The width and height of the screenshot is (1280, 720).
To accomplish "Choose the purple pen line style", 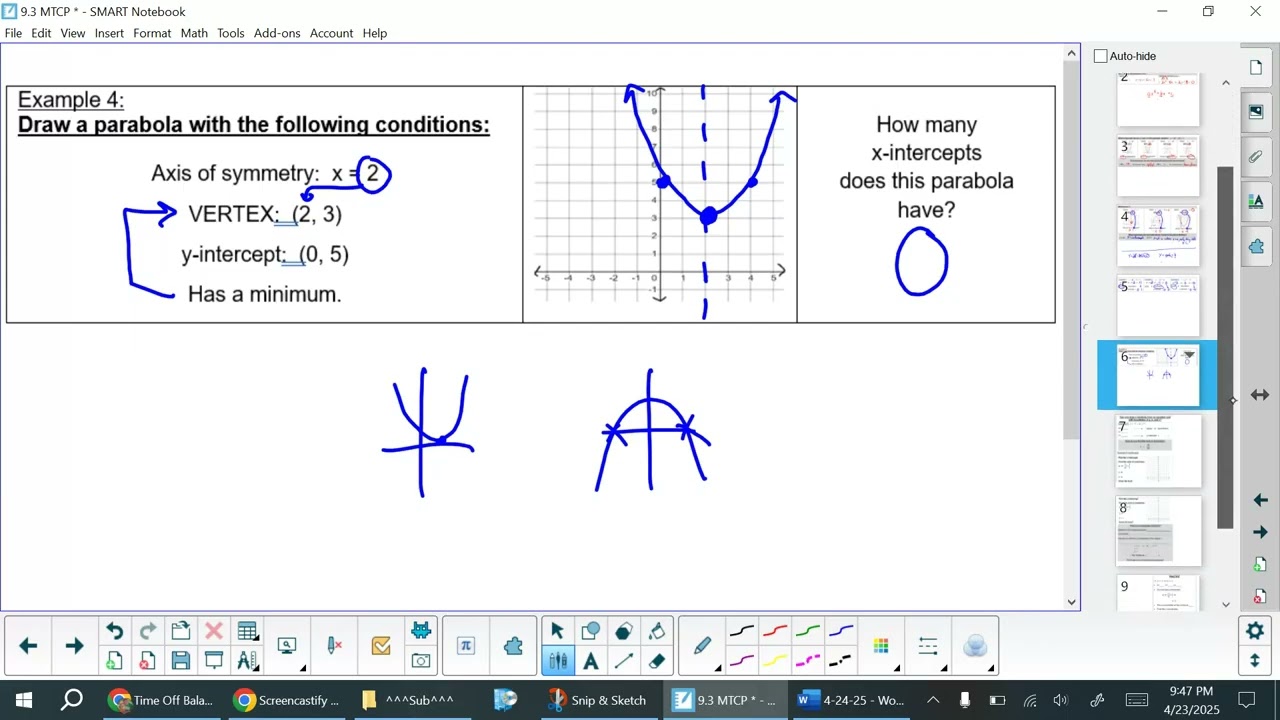I will [742, 661].
